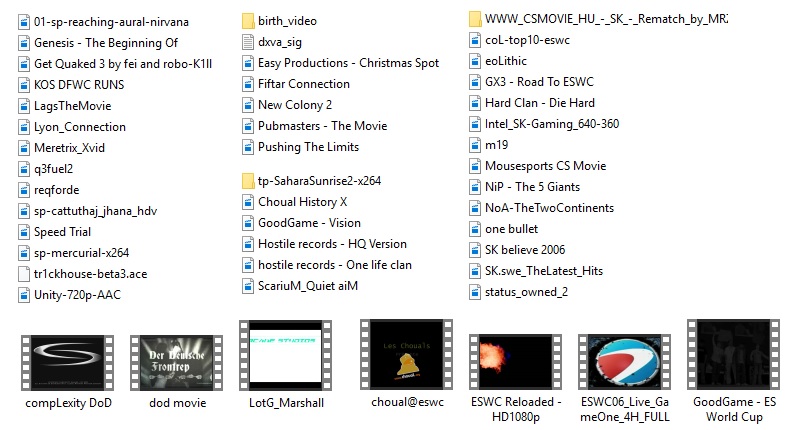This screenshot has width=810, height=430.
Task: Select the ScariuM_Quiet aiM file icon
Action: (248, 286)
